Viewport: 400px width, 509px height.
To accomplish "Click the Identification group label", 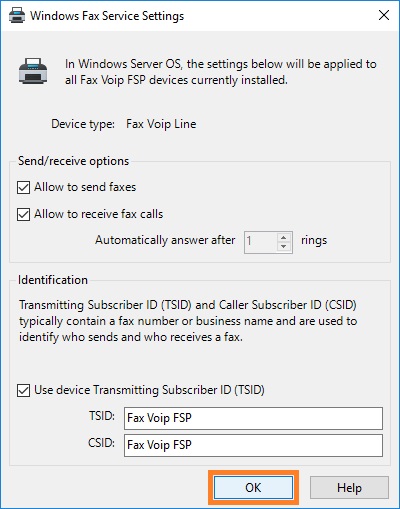I will tap(53, 280).
